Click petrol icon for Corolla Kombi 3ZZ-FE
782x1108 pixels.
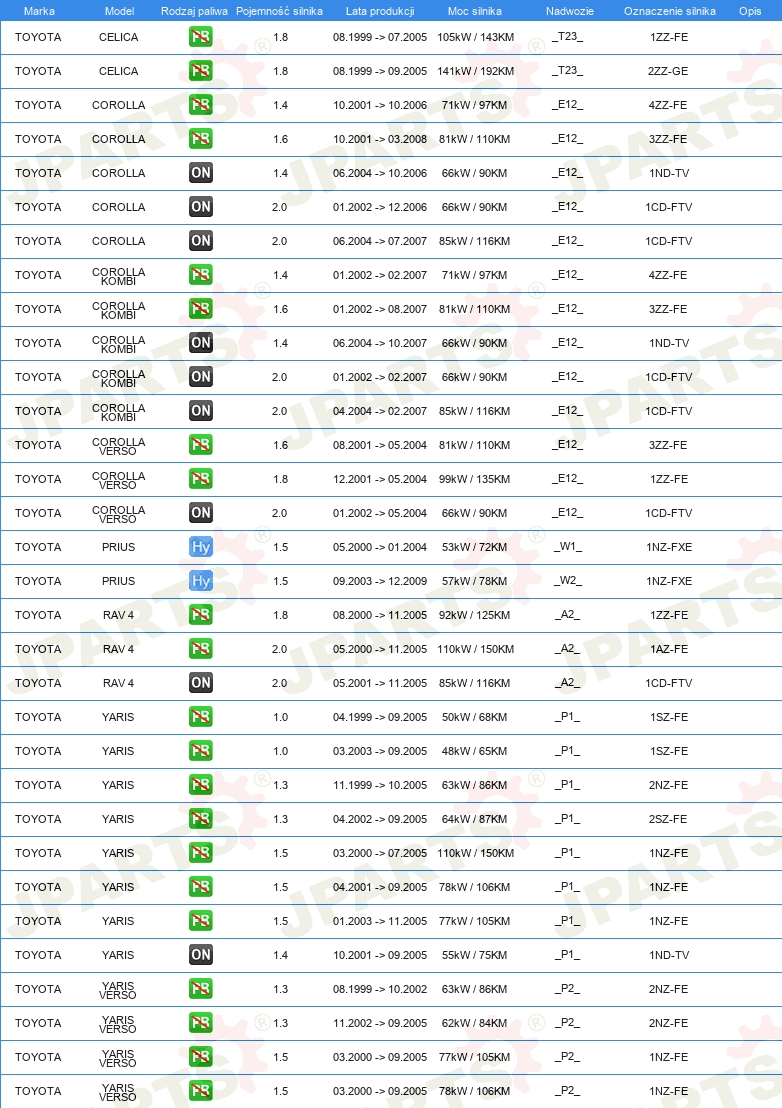click(x=201, y=309)
